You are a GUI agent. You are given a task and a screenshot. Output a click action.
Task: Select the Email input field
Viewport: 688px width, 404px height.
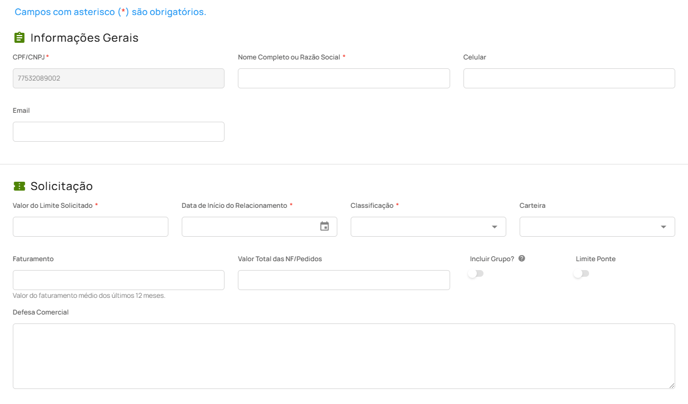point(118,132)
